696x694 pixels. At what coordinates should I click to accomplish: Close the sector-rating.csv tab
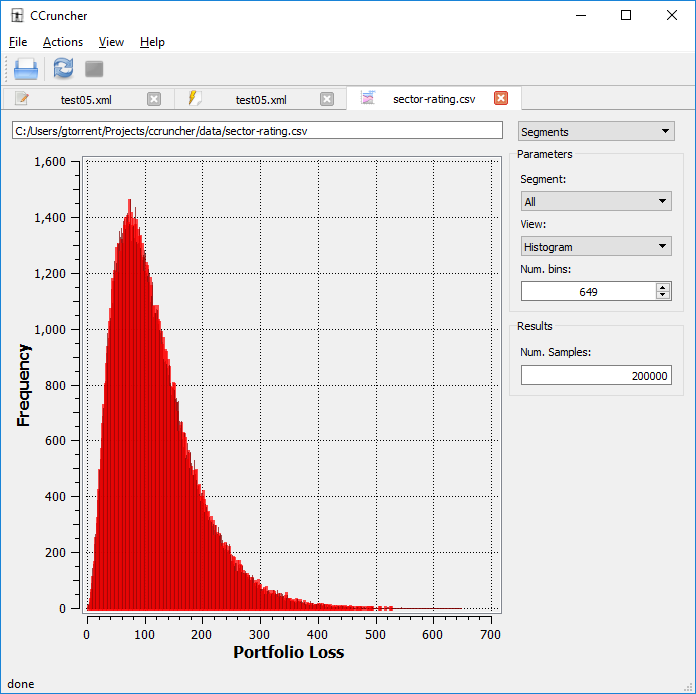tap(501, 98)
